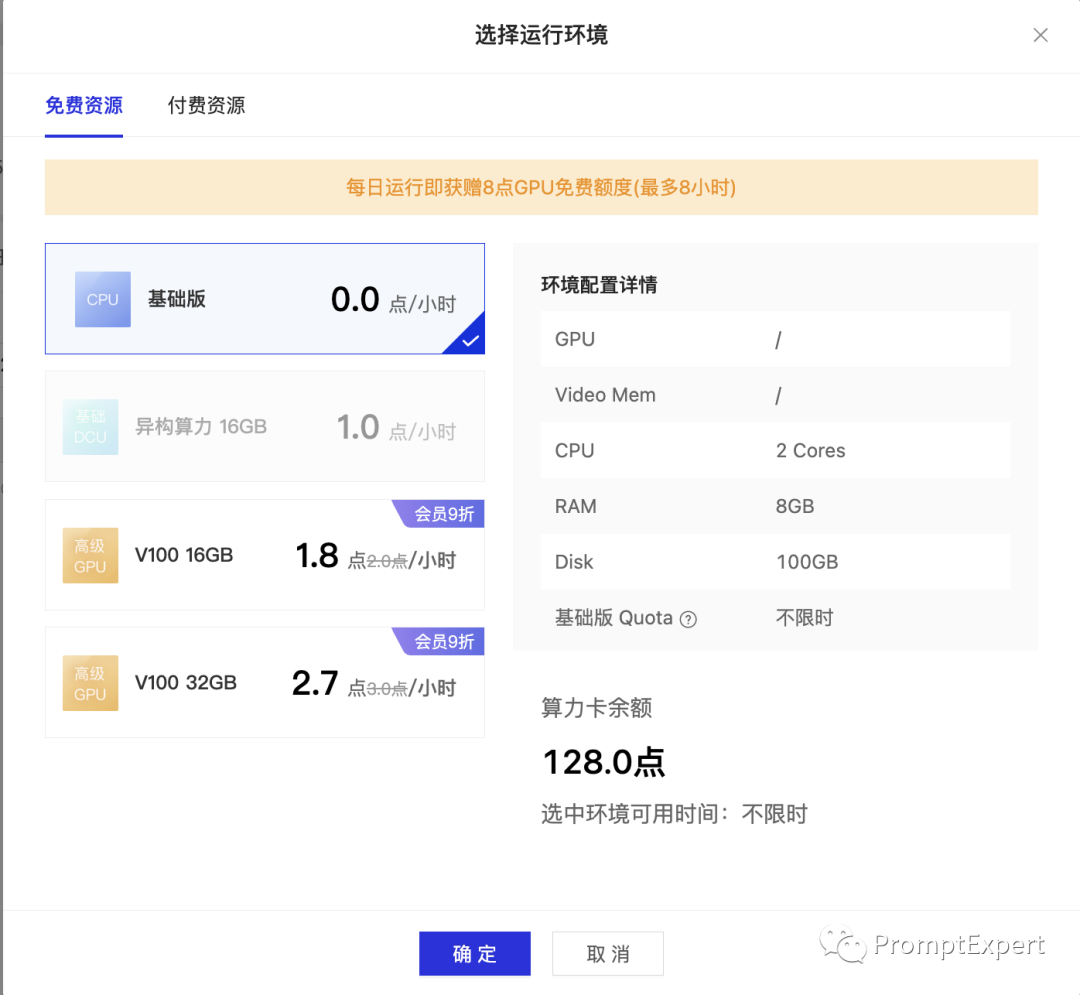The image size is (1080, 995).
Task: Switch to the 付费资源 tab
Action: coord(206,105)
